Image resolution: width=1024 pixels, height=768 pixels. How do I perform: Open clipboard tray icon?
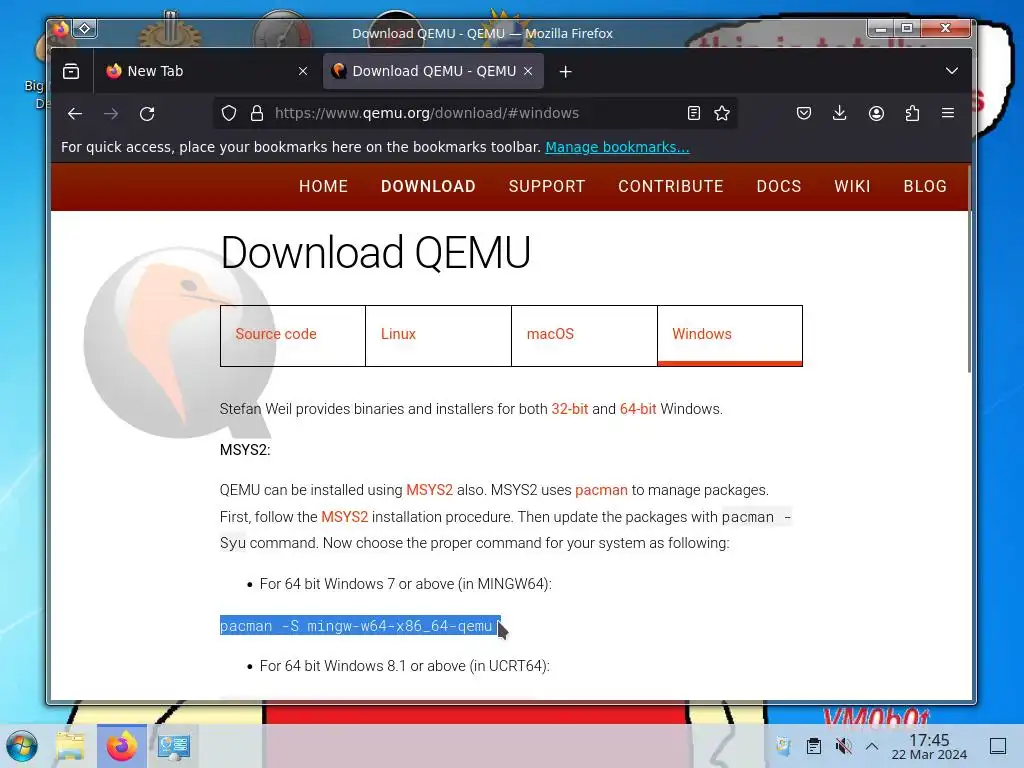tap(814, 746)
